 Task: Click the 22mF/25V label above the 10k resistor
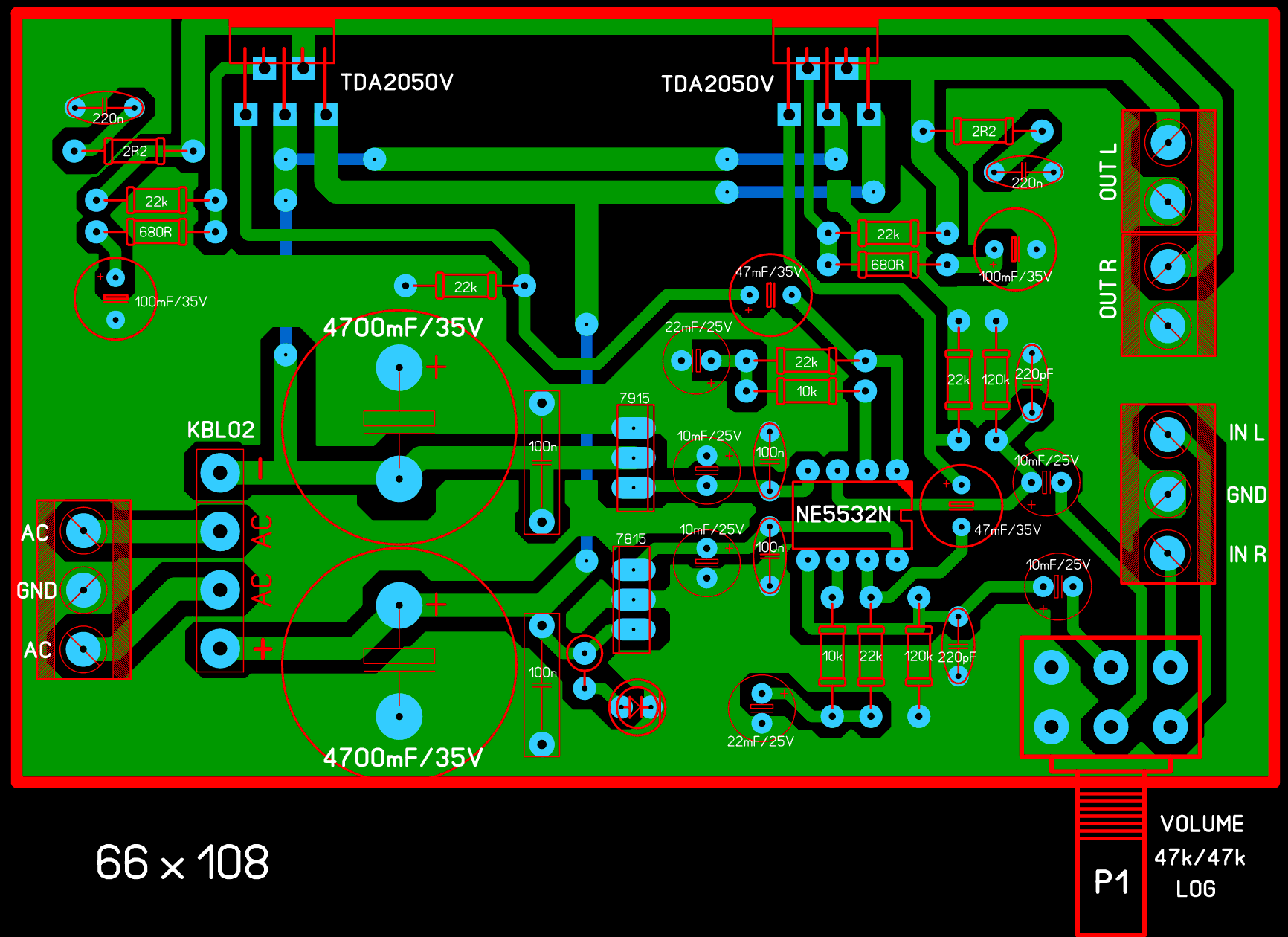pyautogui.click(x=698, y=327)
